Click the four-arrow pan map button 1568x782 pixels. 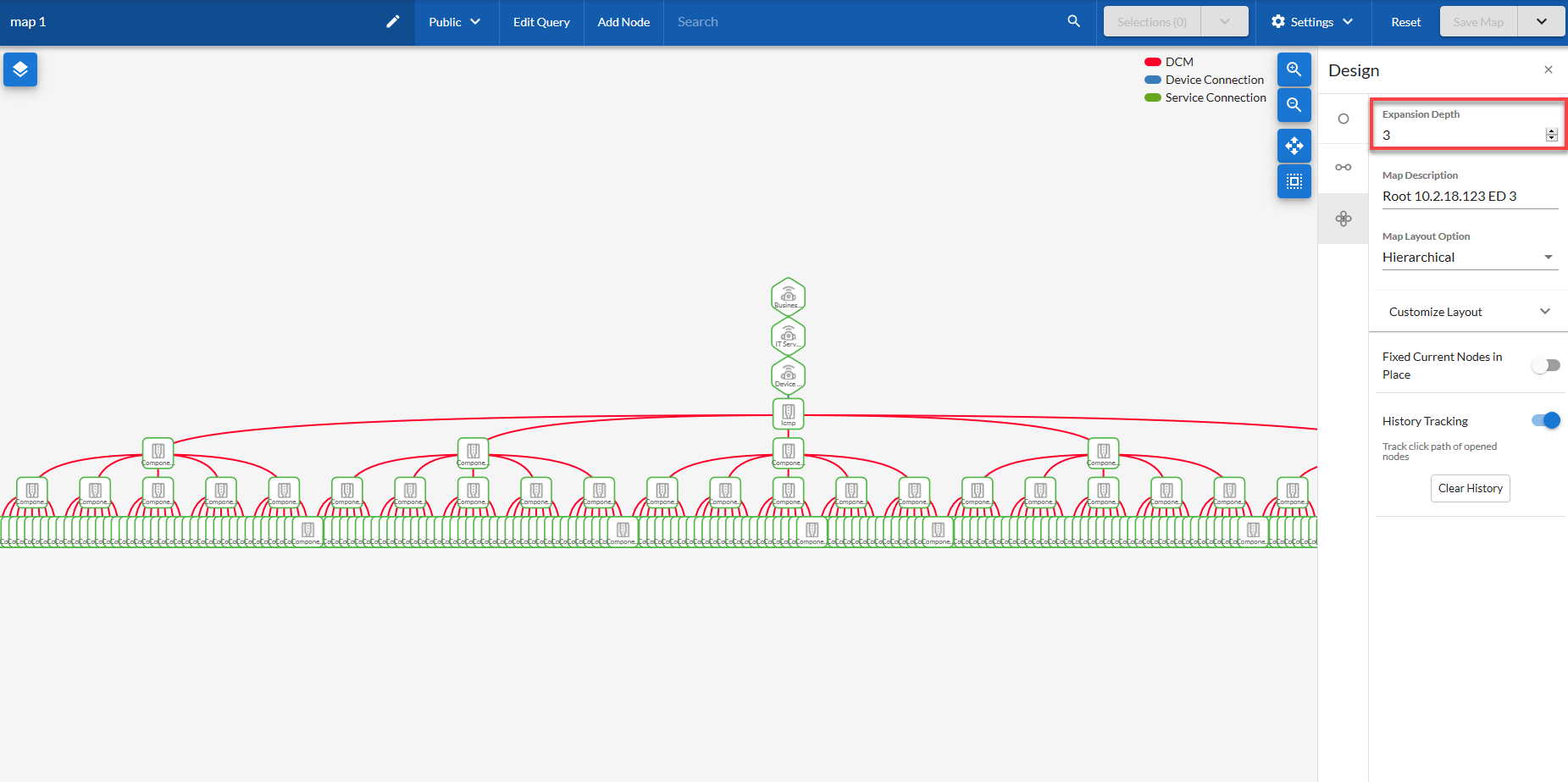[x=1294, y=146]
